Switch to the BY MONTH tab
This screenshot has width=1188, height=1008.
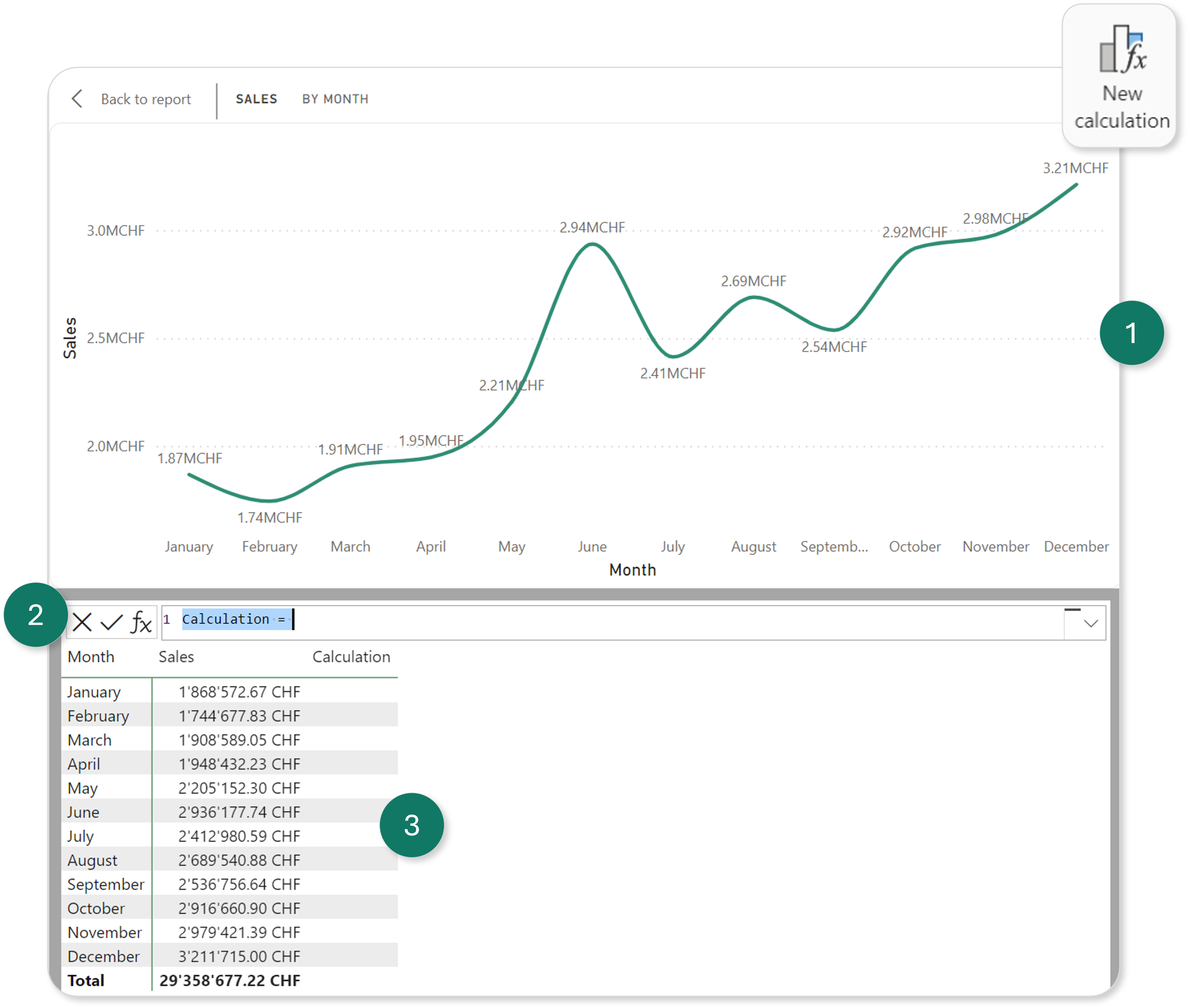click(335, 98)
